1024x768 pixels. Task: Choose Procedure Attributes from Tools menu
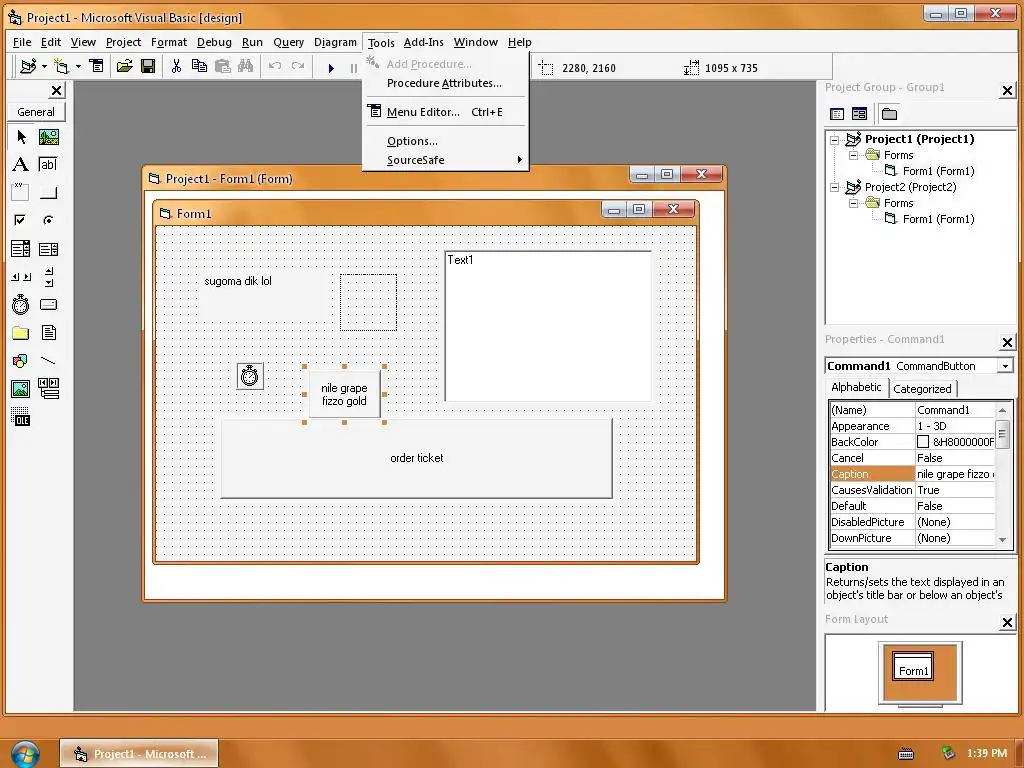(445, 83)
